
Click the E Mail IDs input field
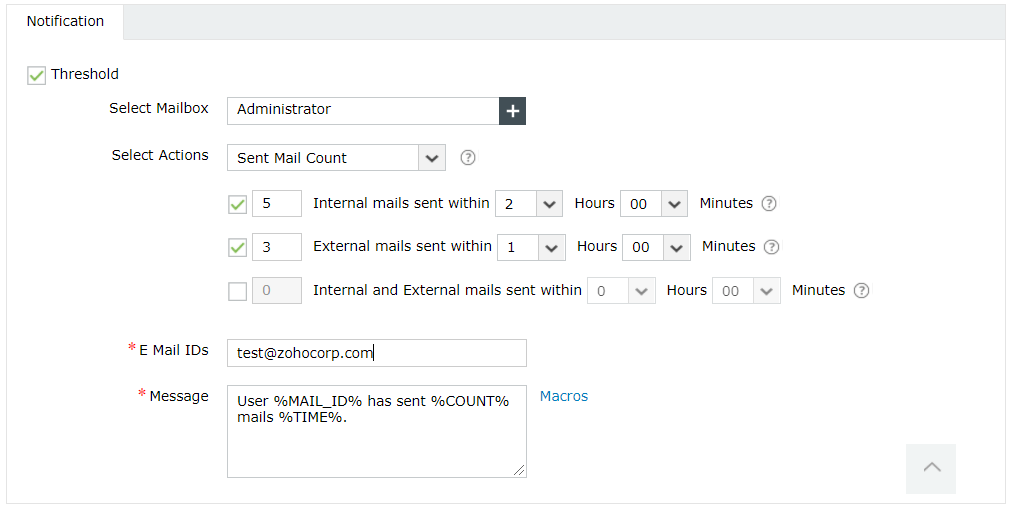click(376, 353)
